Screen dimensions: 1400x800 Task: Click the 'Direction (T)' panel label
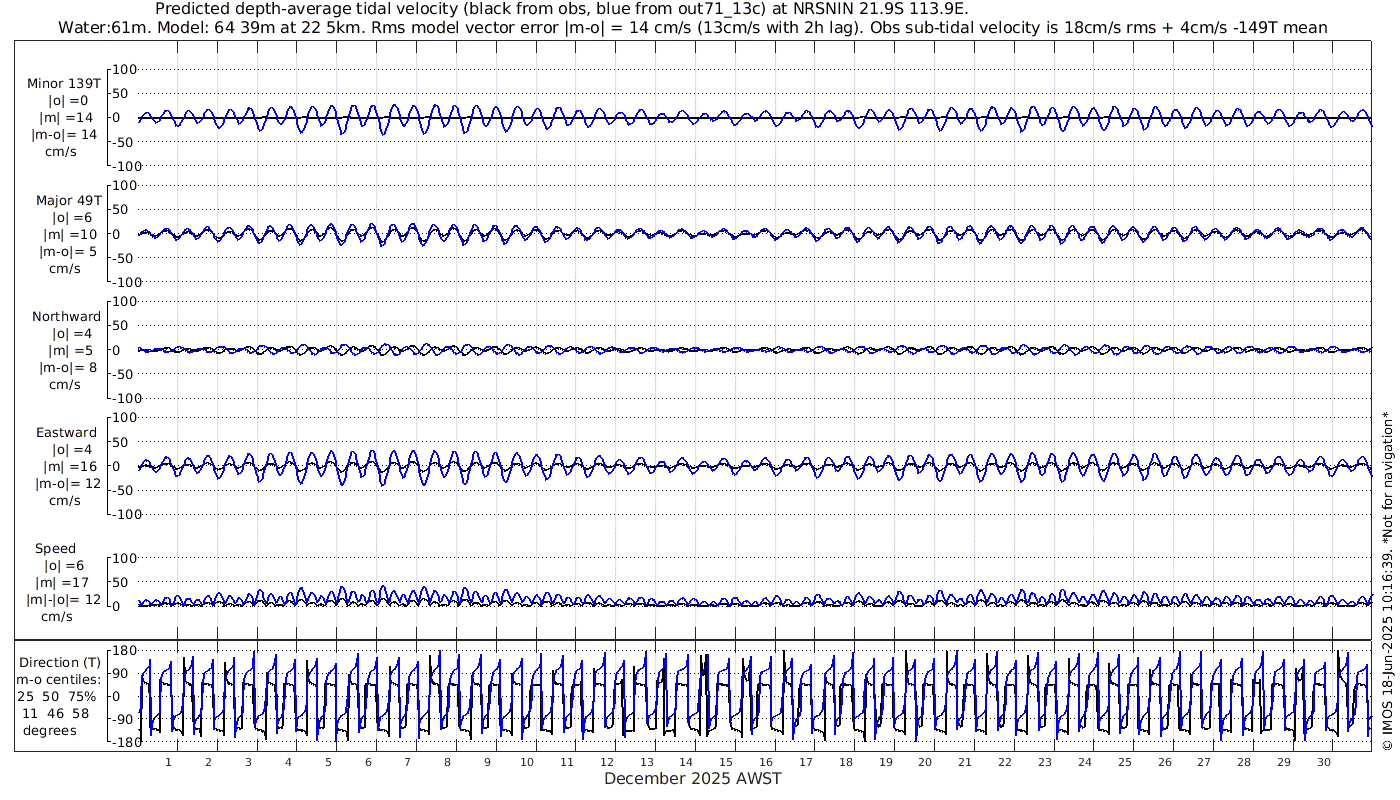(x=61, y=662)
